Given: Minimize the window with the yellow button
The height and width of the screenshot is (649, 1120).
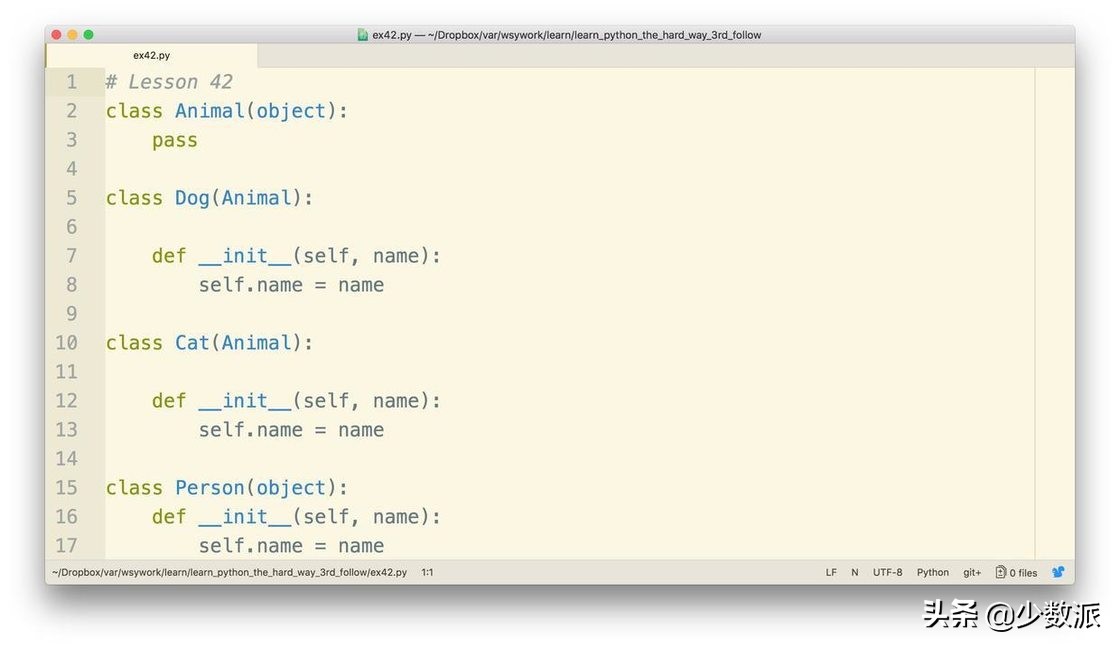Looking at the screenshot, I should [x=73, y=35].
